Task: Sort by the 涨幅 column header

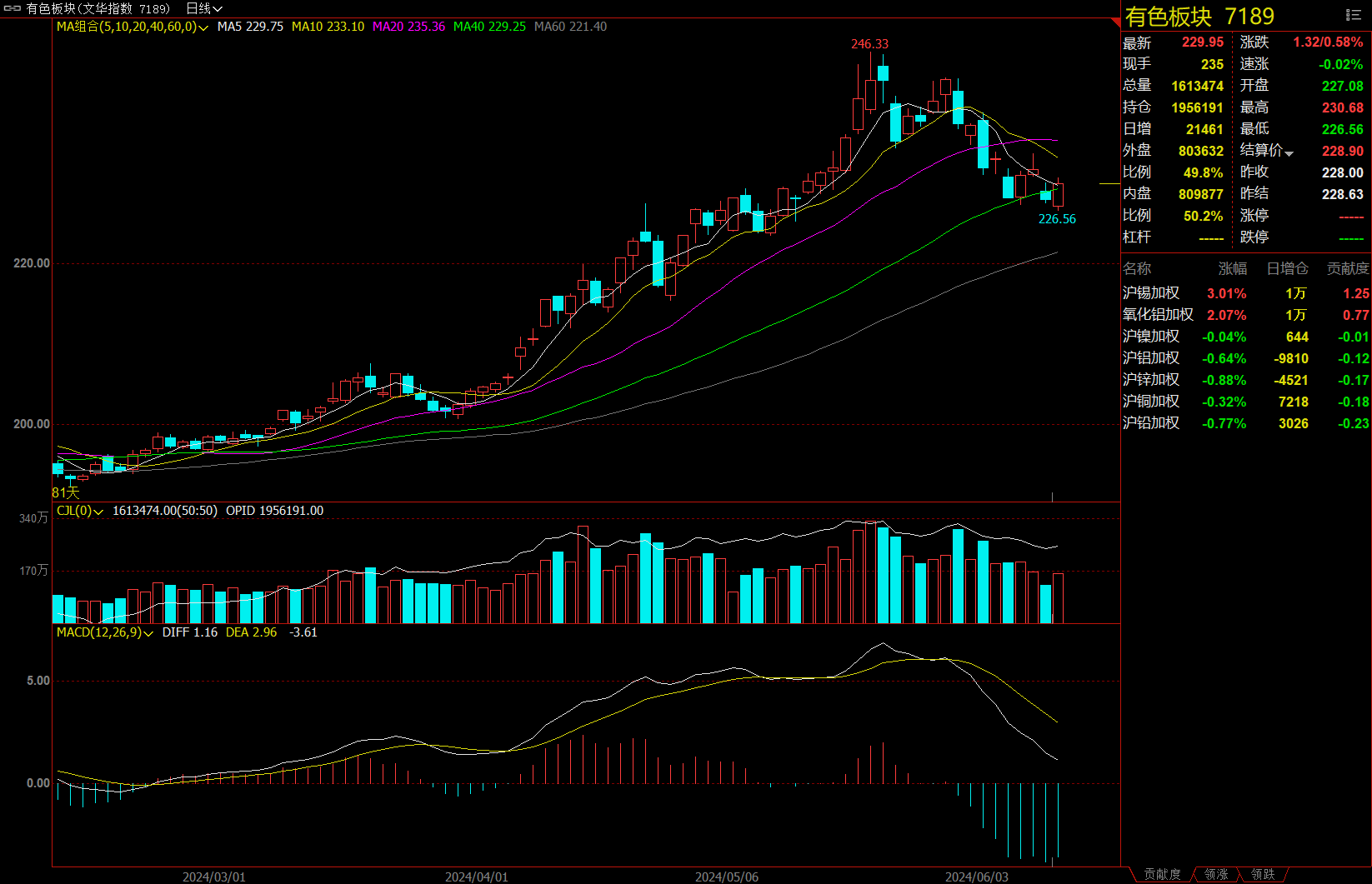Action: (x=1233, y=268)
